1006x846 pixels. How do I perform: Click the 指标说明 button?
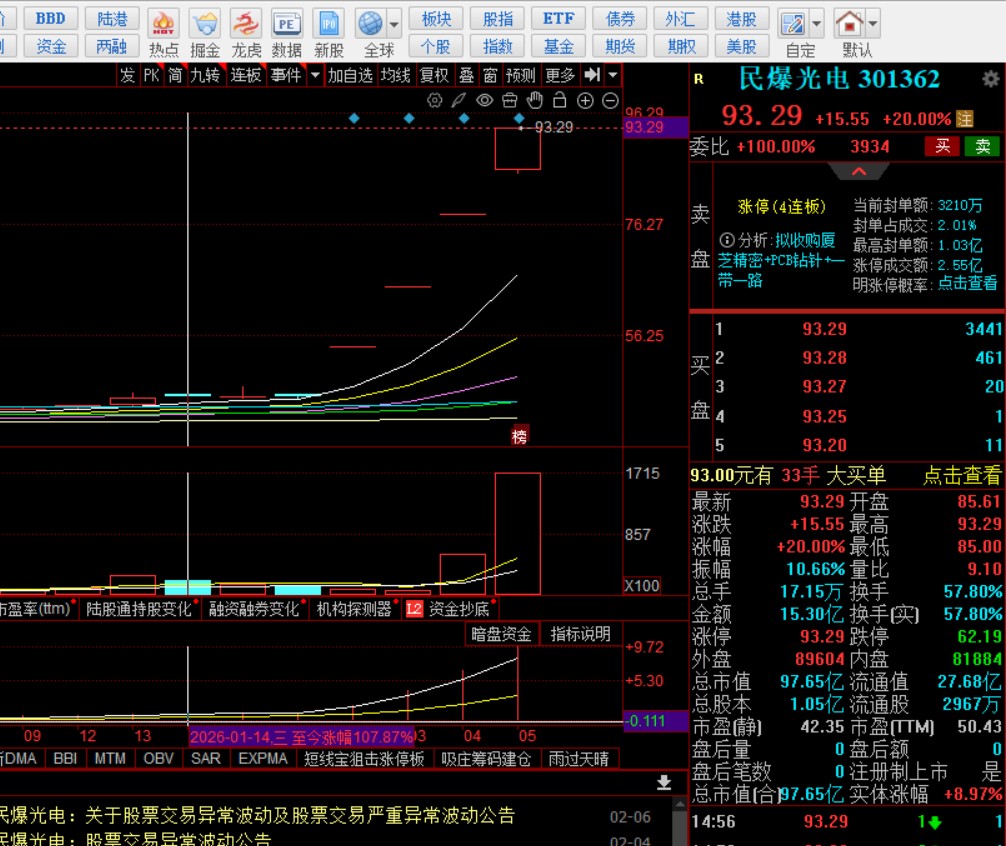(580, 634)
